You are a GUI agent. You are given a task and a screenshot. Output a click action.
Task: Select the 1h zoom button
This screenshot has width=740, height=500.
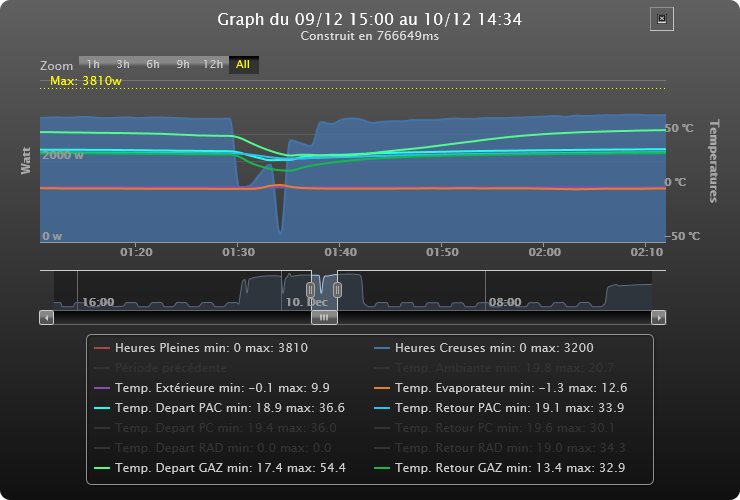click(93, 64)
